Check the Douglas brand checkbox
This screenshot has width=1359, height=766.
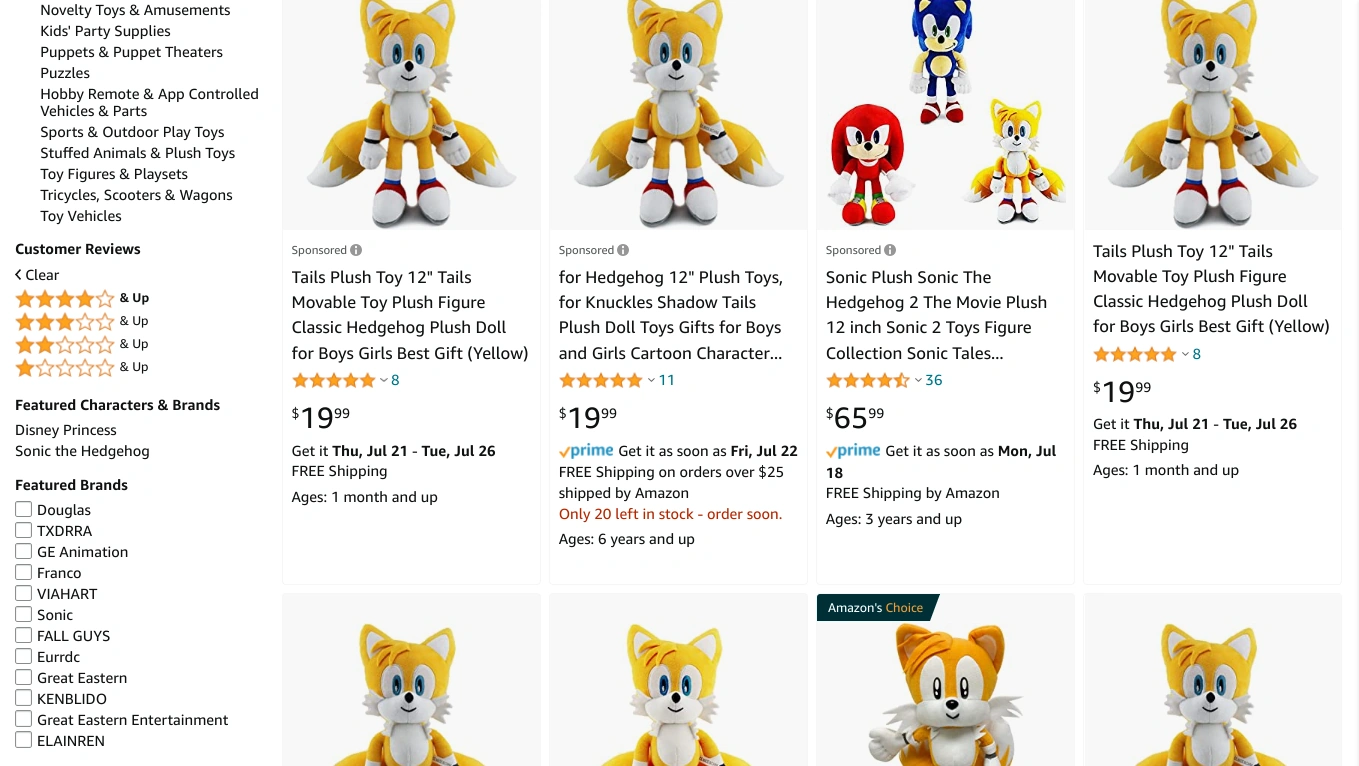pos(24,510)
